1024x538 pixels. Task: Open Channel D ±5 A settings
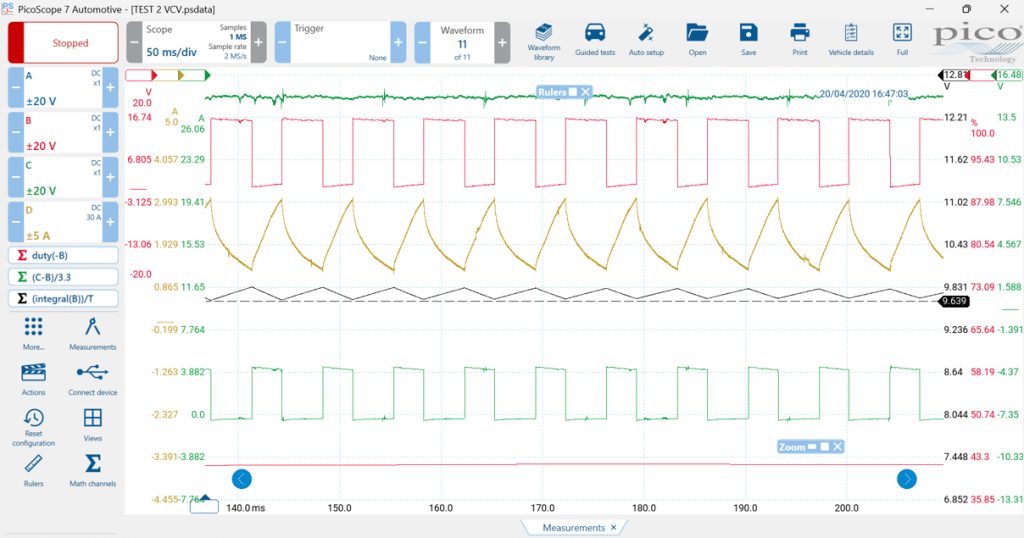[63, 222]
